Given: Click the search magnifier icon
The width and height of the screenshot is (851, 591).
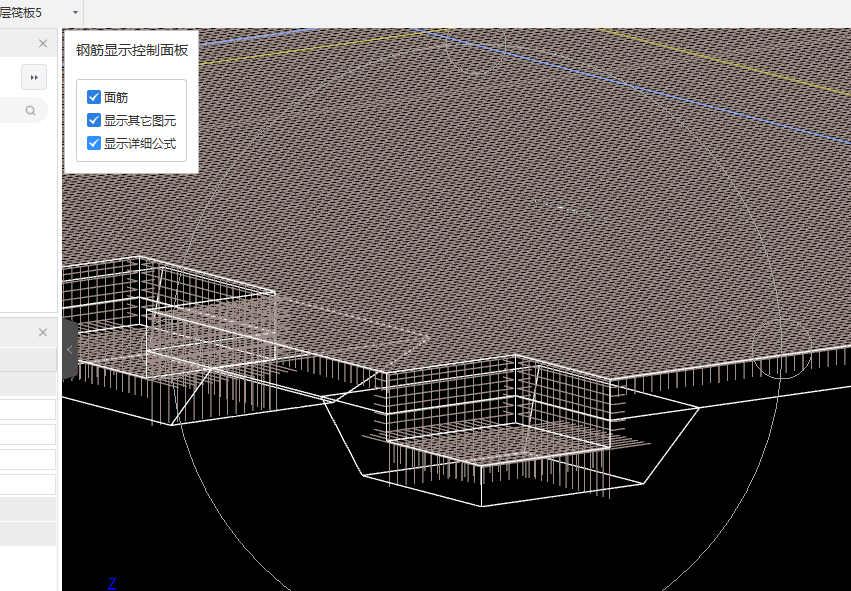Looking at the screenshot, I should pyautogui.click(x=30, y=111).
